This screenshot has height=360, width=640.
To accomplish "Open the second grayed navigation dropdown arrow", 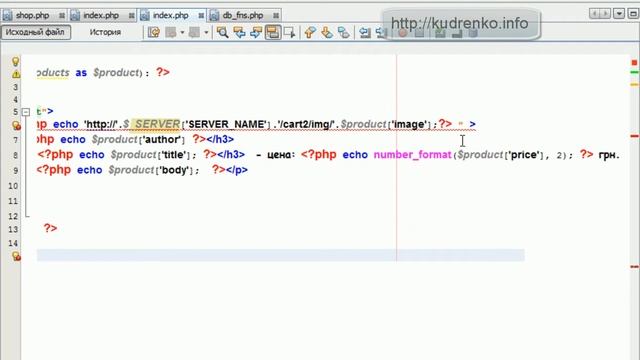I will point(206,32).
